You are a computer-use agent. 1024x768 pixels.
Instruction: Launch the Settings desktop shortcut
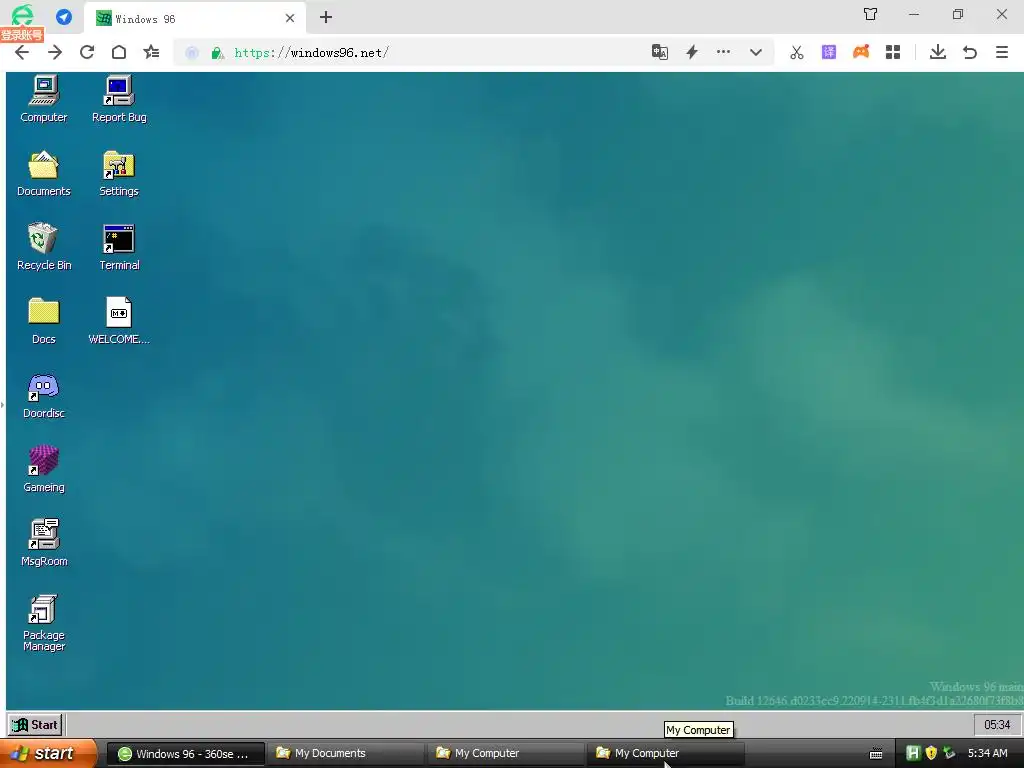pos(119,173)
